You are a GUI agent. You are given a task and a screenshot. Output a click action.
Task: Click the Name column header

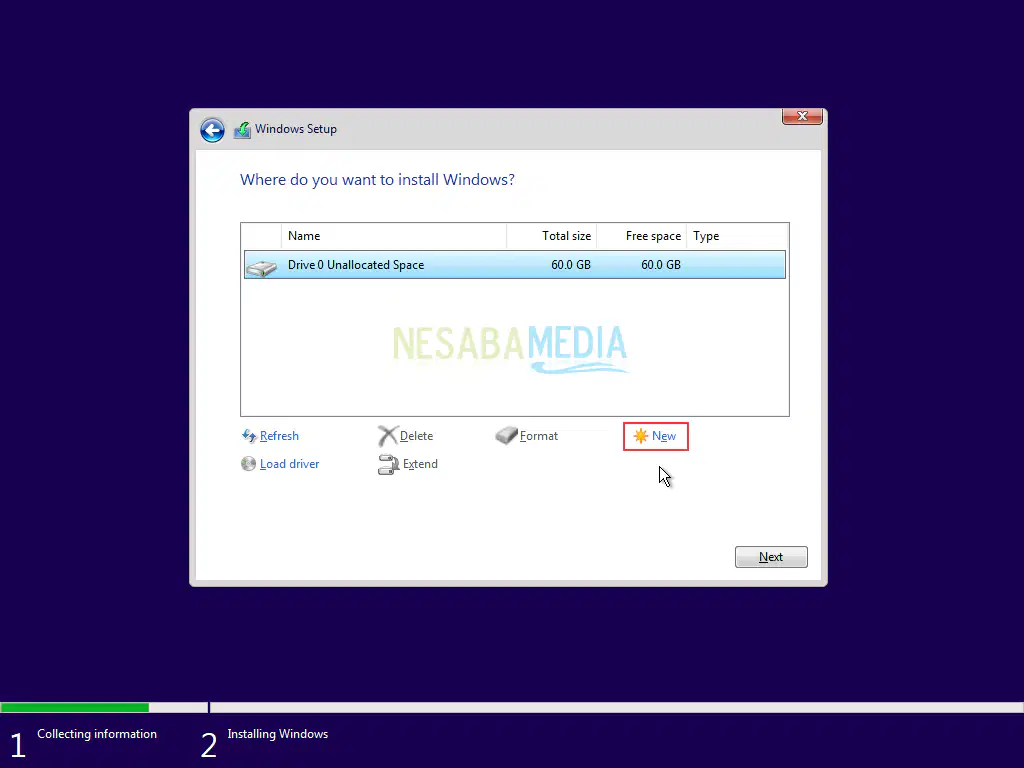(x=394, y=236)
